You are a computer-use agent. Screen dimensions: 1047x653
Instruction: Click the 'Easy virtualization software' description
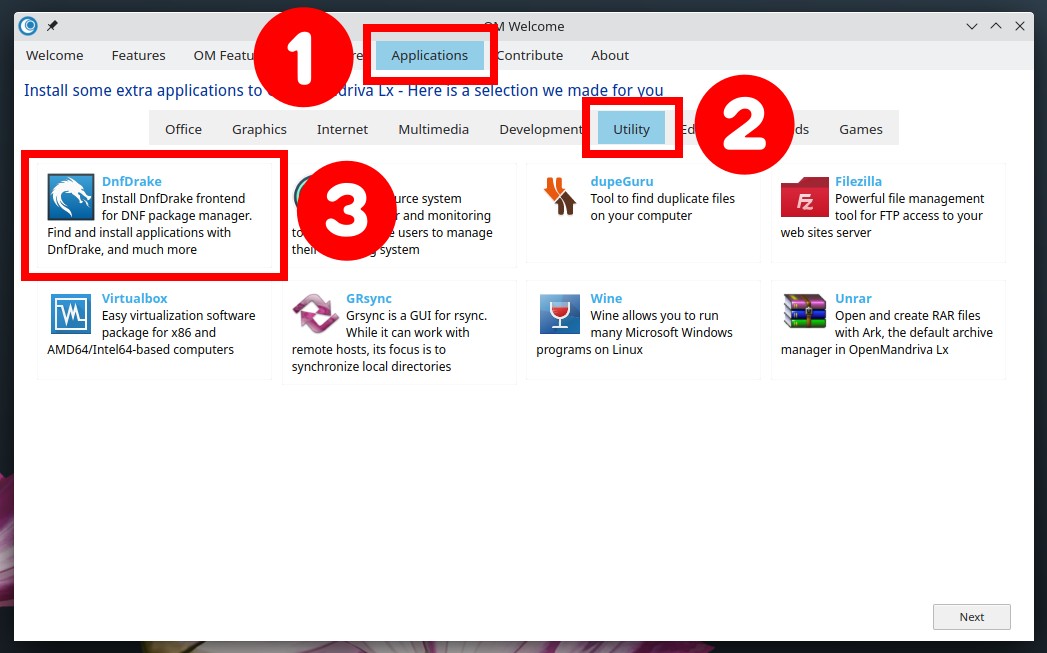coord(151,333)
